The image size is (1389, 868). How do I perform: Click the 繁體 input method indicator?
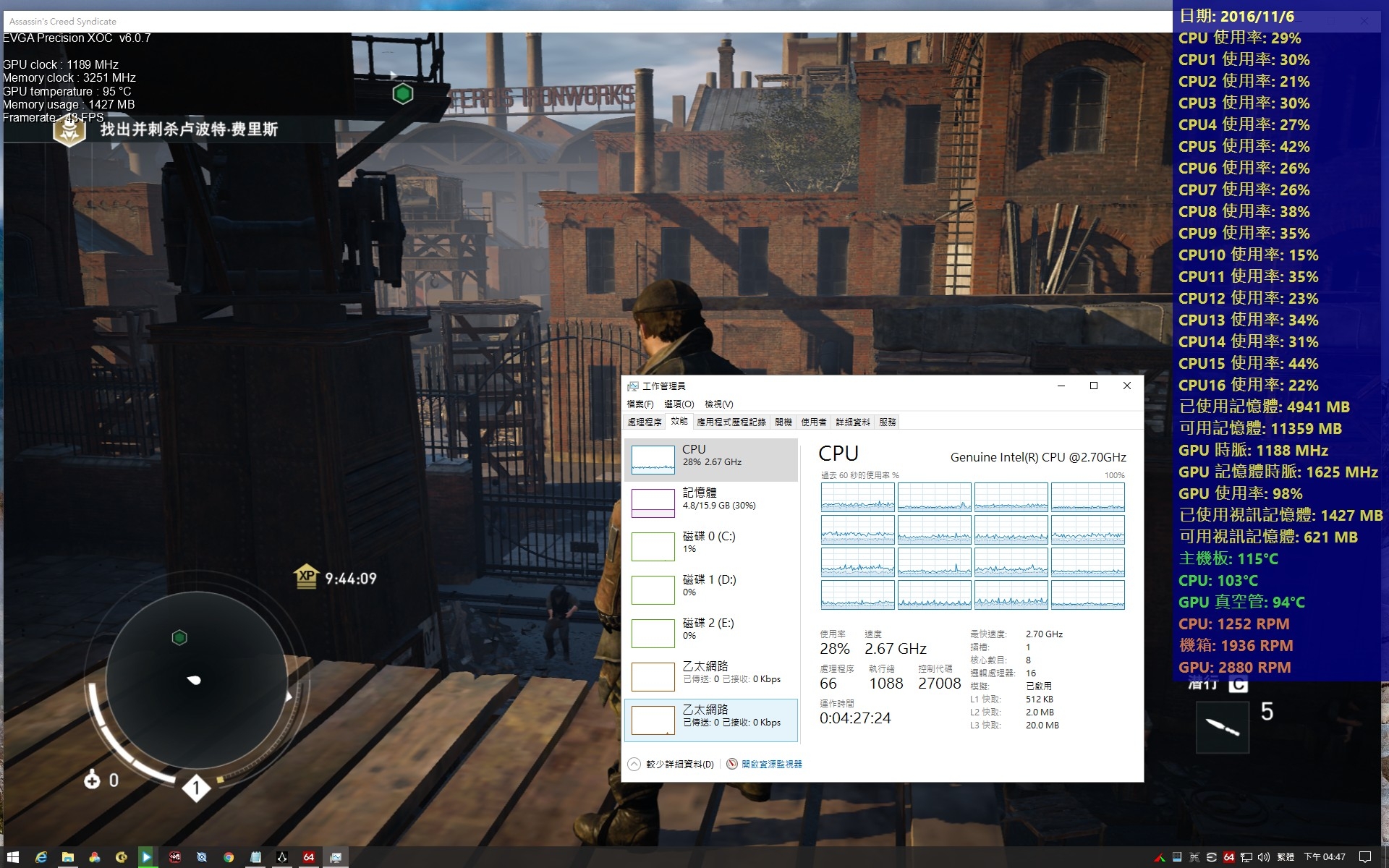(x=1286, y=857)
